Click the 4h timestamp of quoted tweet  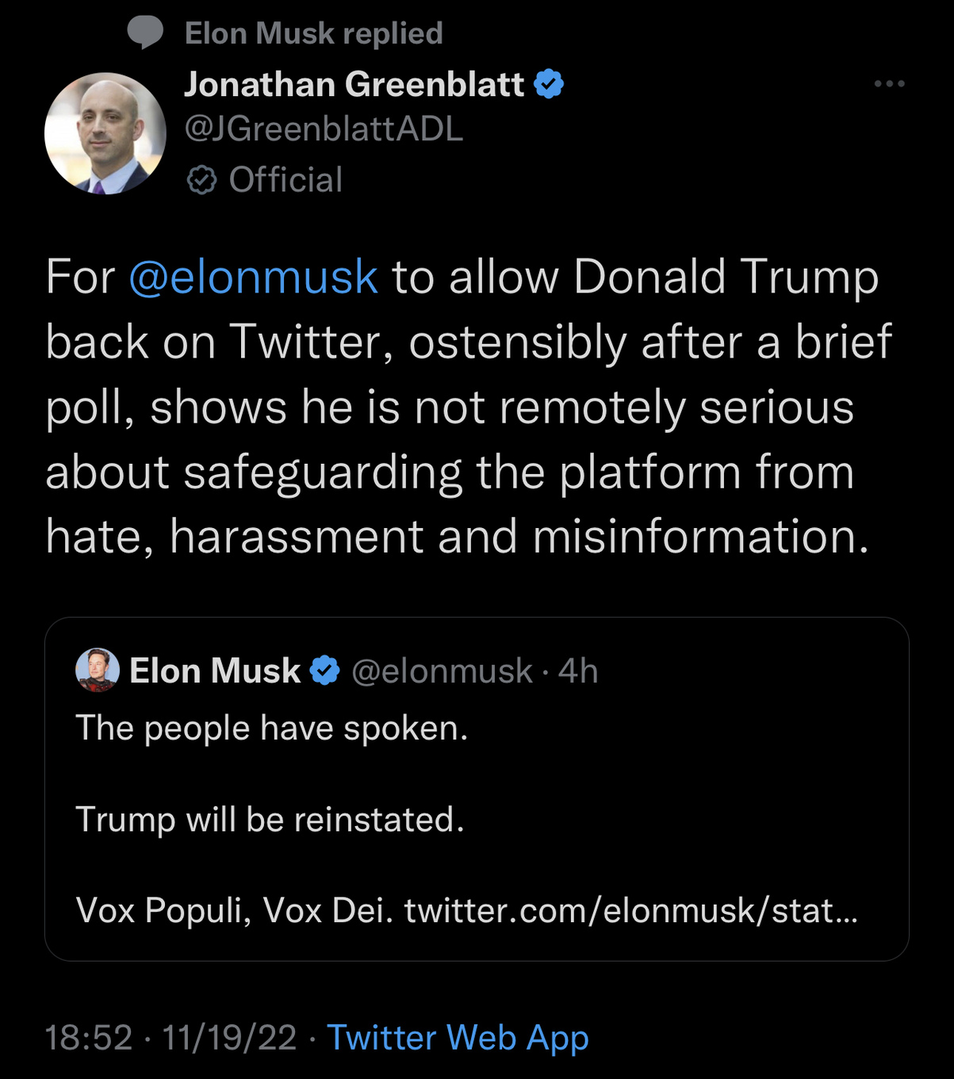coord(578,671)
